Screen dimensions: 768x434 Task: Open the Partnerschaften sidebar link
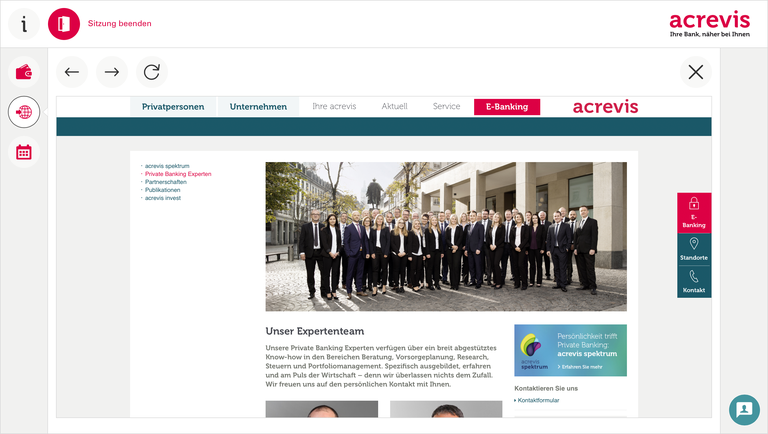(x=166, y=182)
